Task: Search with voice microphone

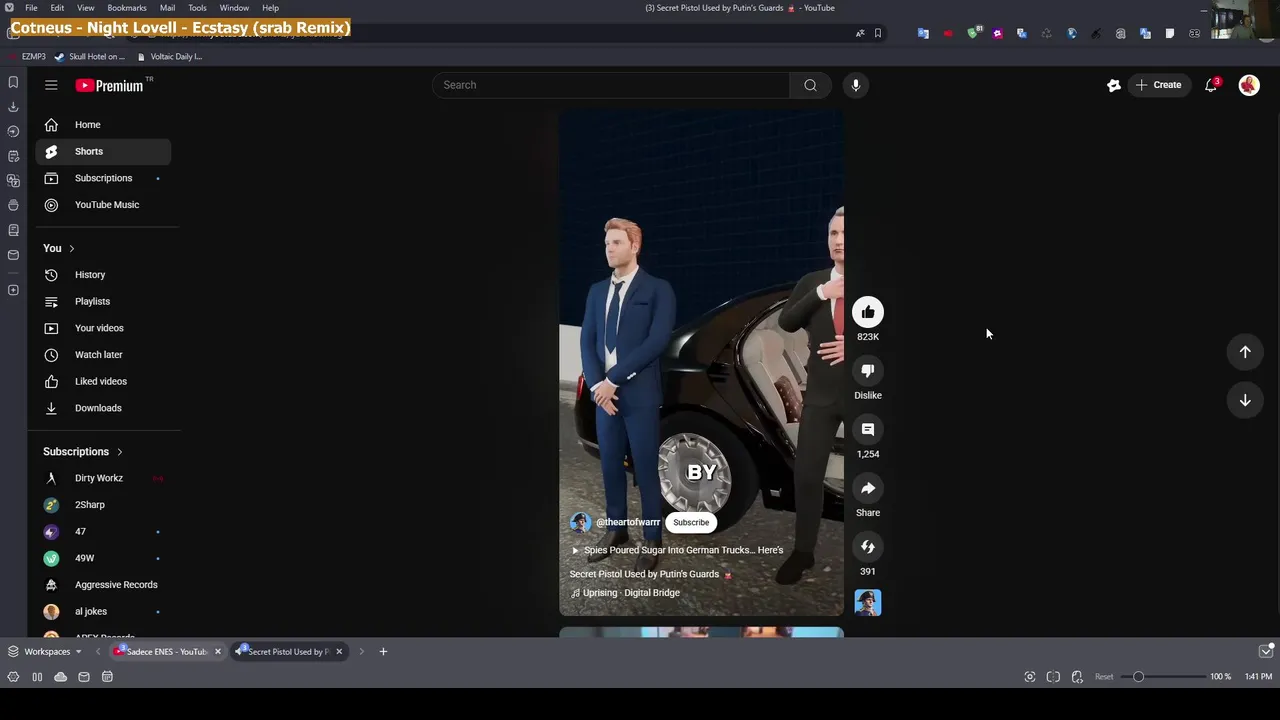Action: [856, 85]
